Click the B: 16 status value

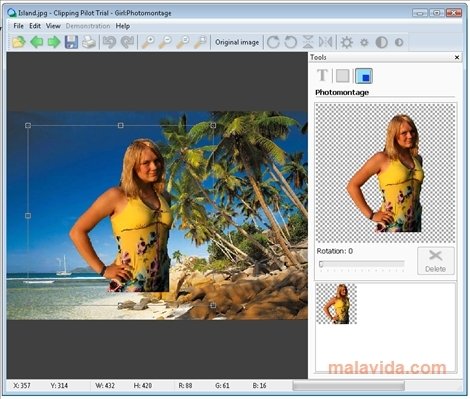point(259,386)
